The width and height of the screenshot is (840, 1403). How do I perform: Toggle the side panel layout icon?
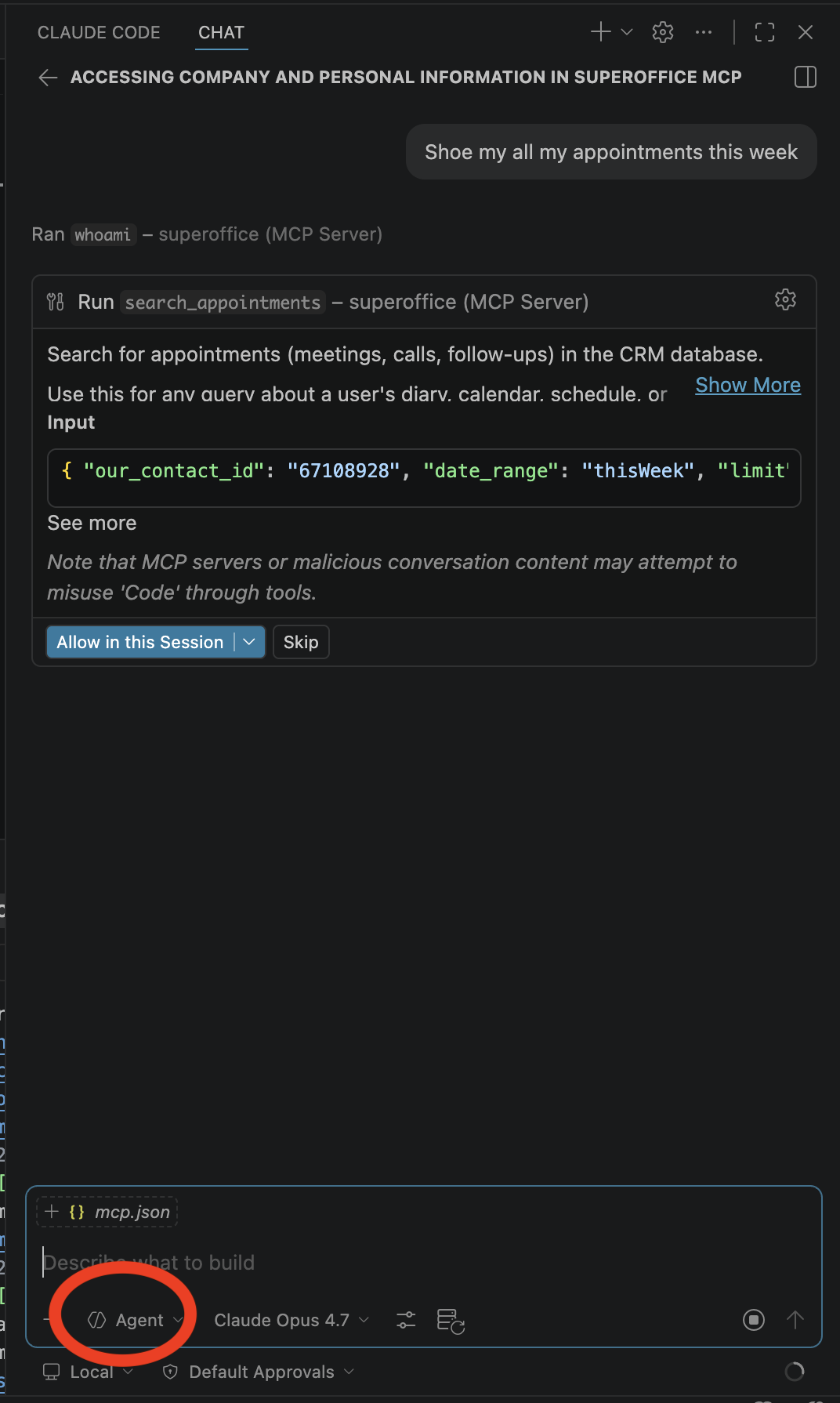click(805, 77)
